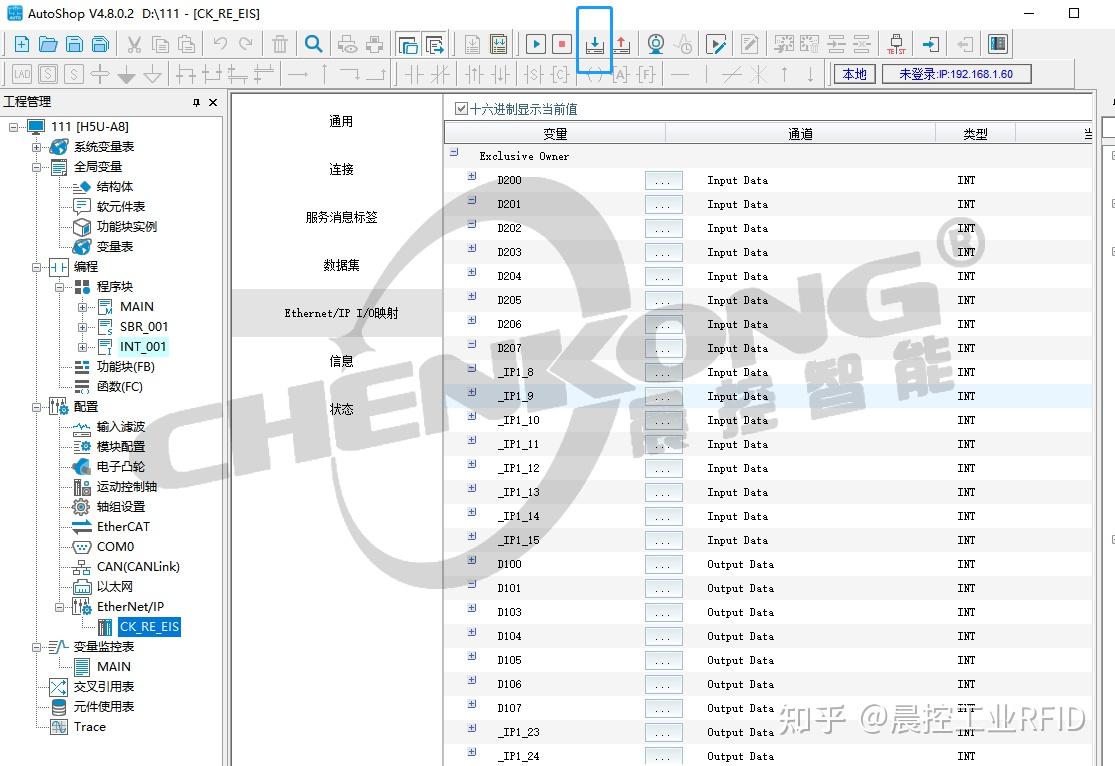Click the 本地 button
The width and height of the screenshot is (1115, 766).
[854, 74]
